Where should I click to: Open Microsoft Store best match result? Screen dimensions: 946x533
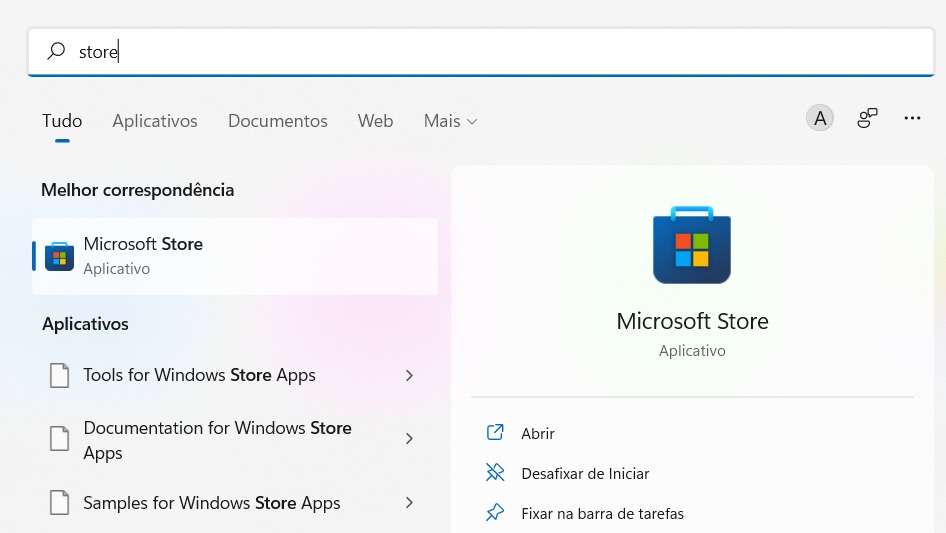(x=235, y=257)
